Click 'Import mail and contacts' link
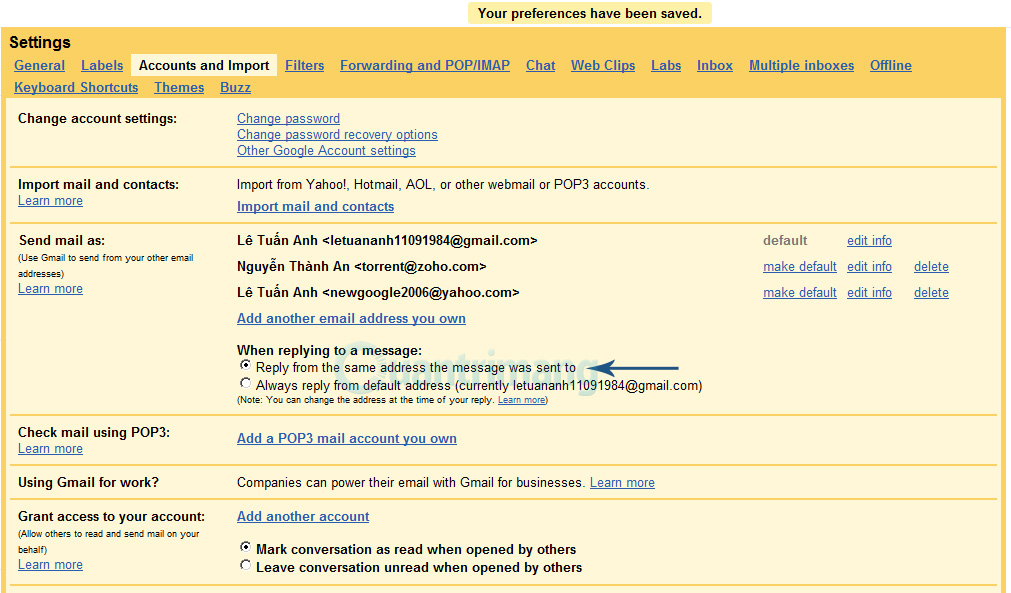Viewport: 1011px width, 593px height. pyautogui.click(x=315, y=206)
